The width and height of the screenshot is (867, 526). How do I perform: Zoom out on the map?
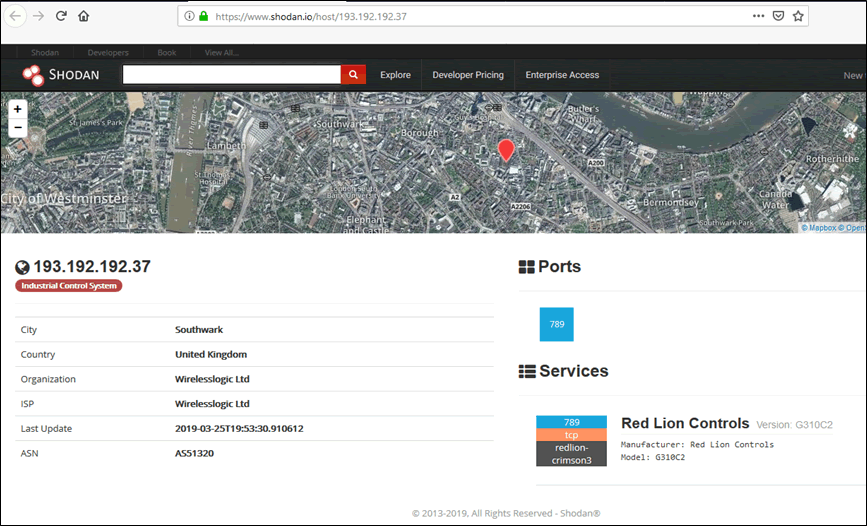(x=18, y=128)
